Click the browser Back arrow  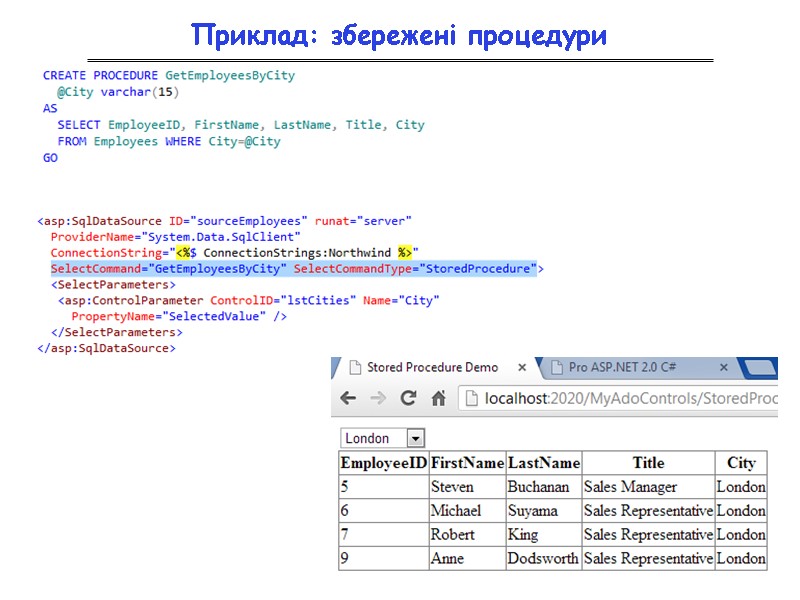(348, 398)
